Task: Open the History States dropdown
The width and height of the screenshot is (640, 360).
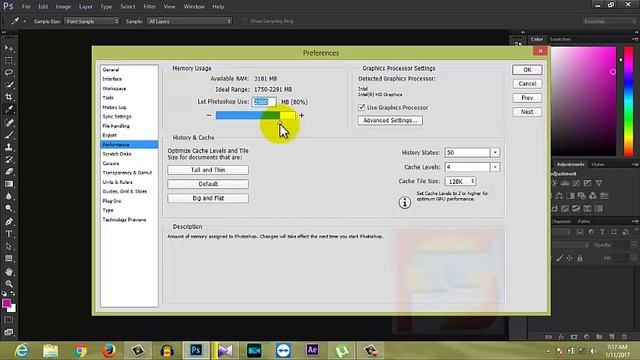Action: coord(495,152)
